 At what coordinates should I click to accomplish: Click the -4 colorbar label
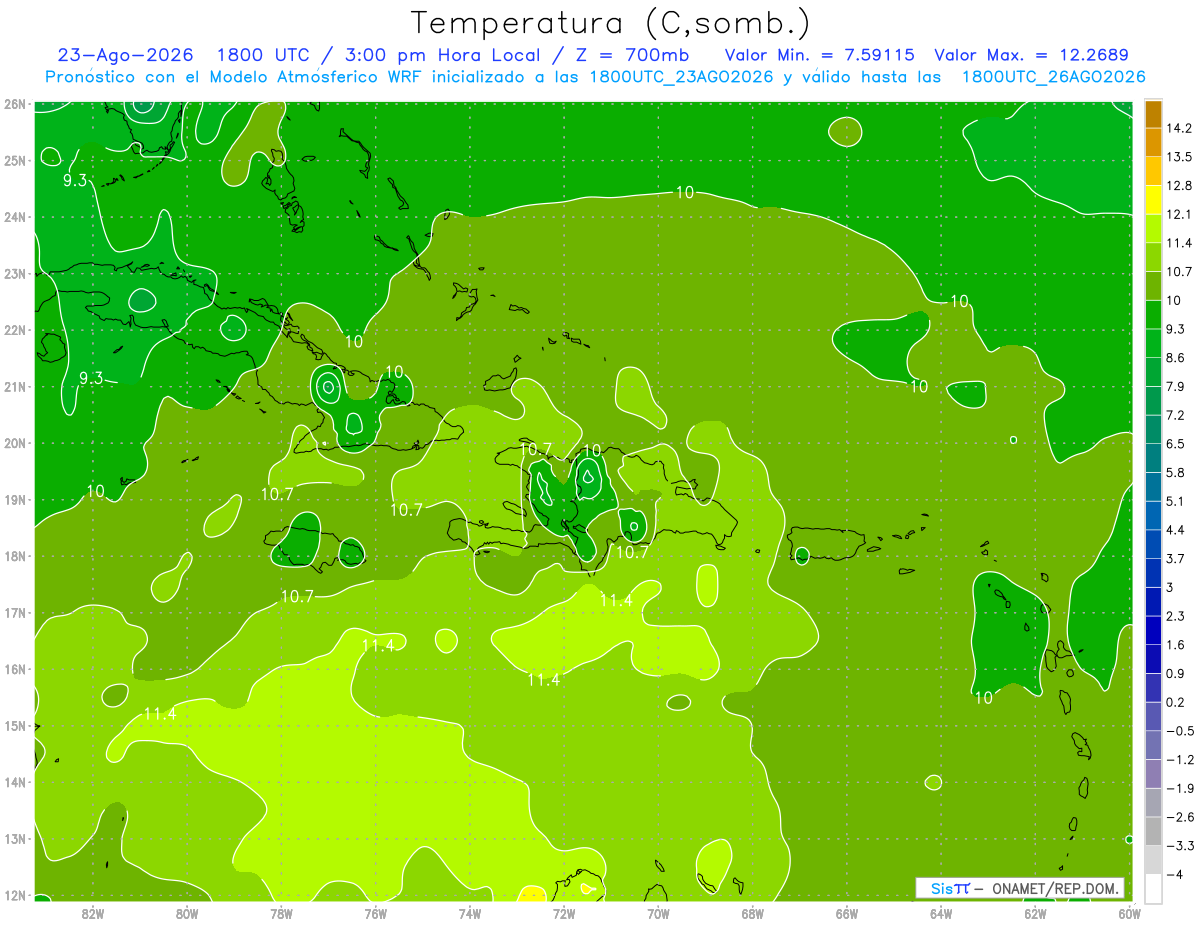tap(1174, 874)
